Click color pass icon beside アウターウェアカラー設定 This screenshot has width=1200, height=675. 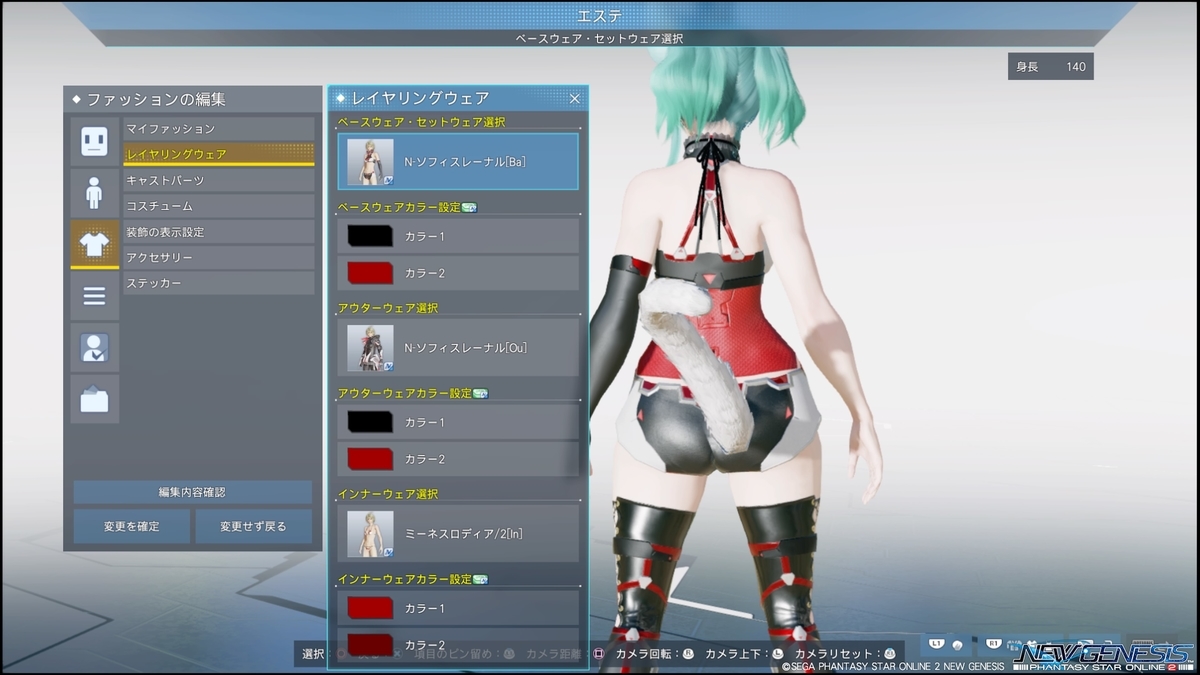(480, 393)
